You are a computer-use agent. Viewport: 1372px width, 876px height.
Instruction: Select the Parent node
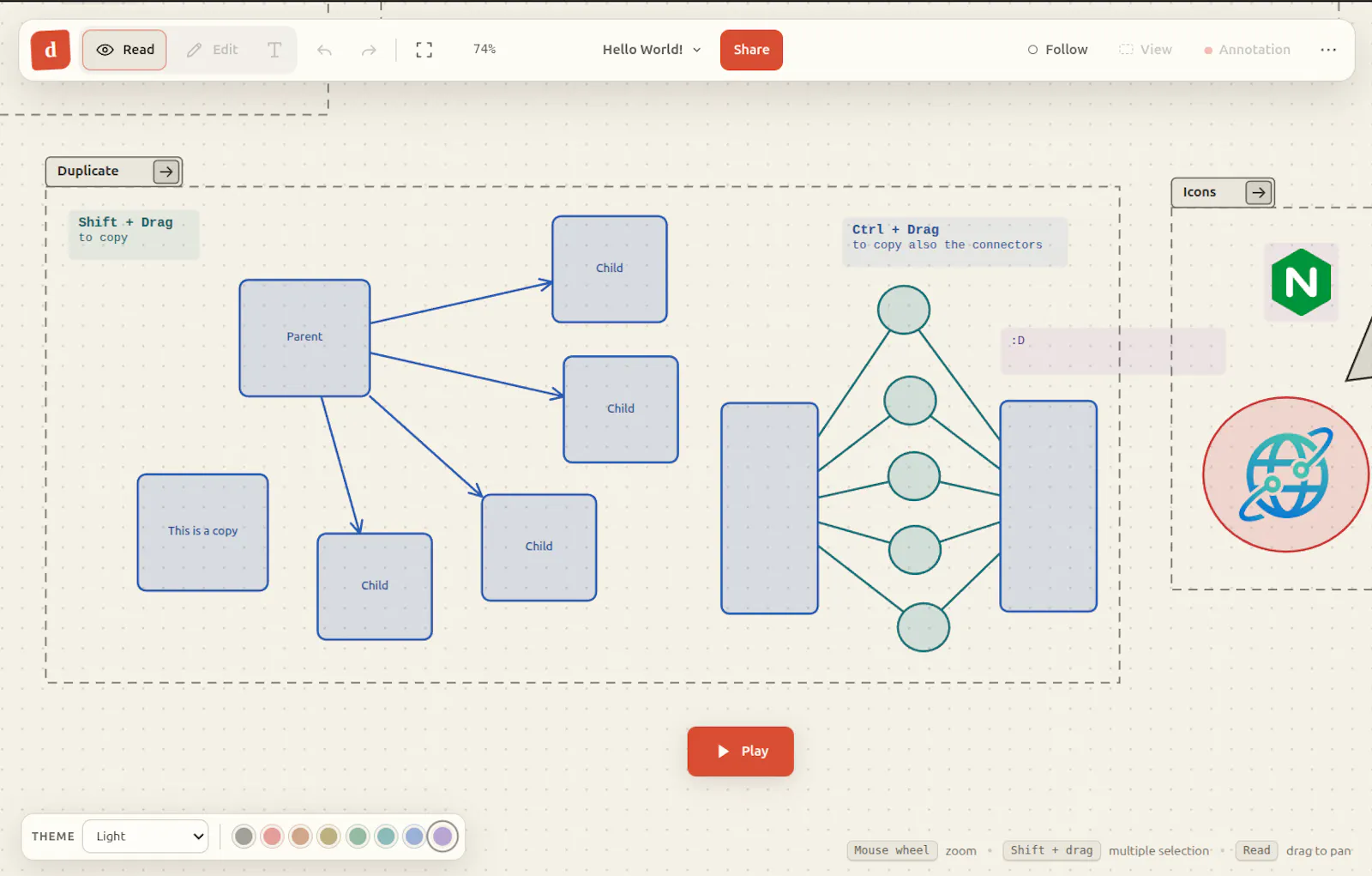(x=304, y=338)
